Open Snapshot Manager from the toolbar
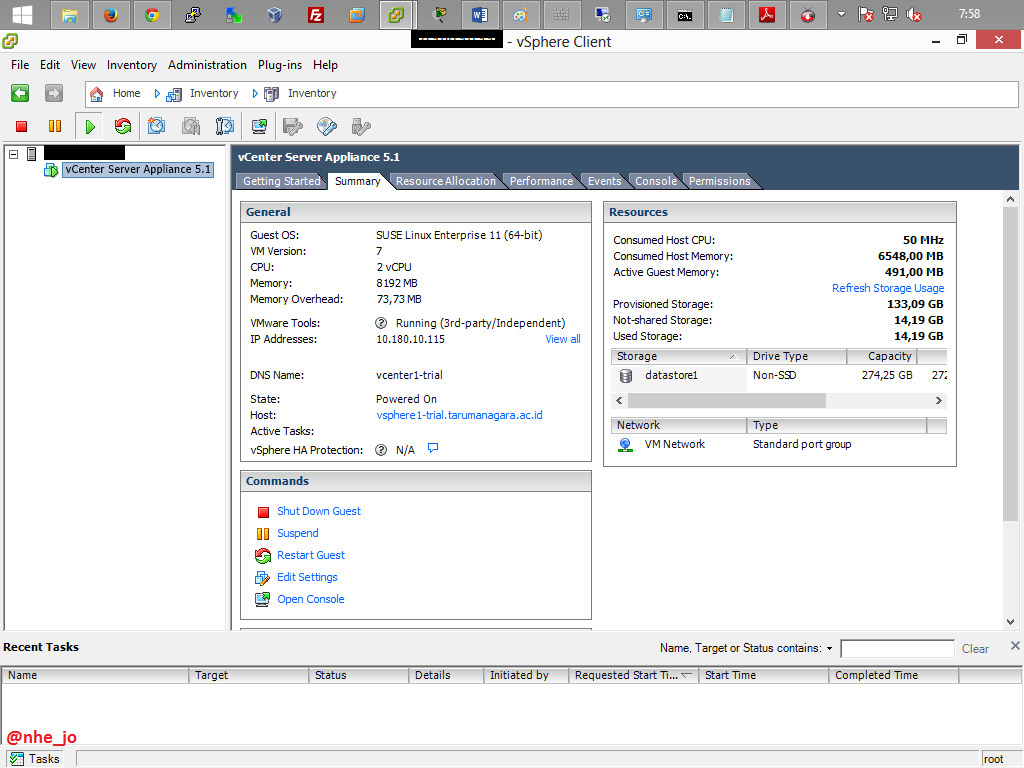 coord(225,126)
